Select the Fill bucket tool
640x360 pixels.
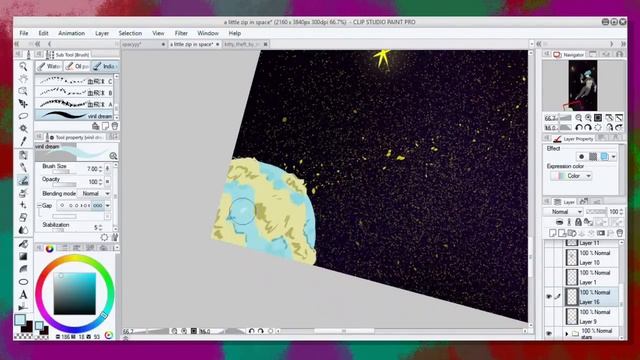pos(23,244)
